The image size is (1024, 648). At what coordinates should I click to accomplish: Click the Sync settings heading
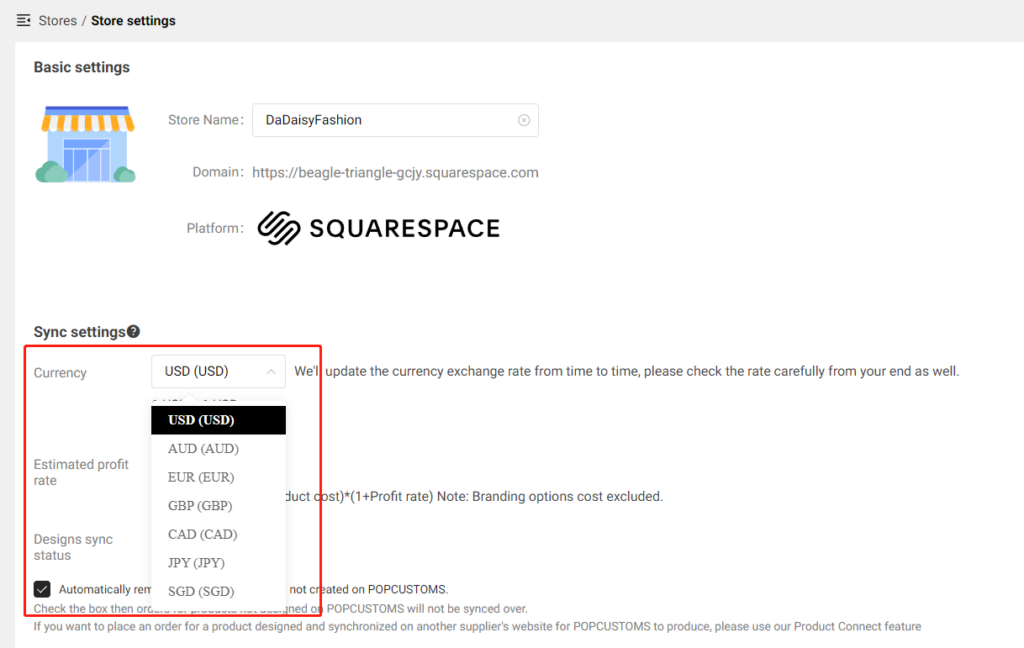click(79, 332)
